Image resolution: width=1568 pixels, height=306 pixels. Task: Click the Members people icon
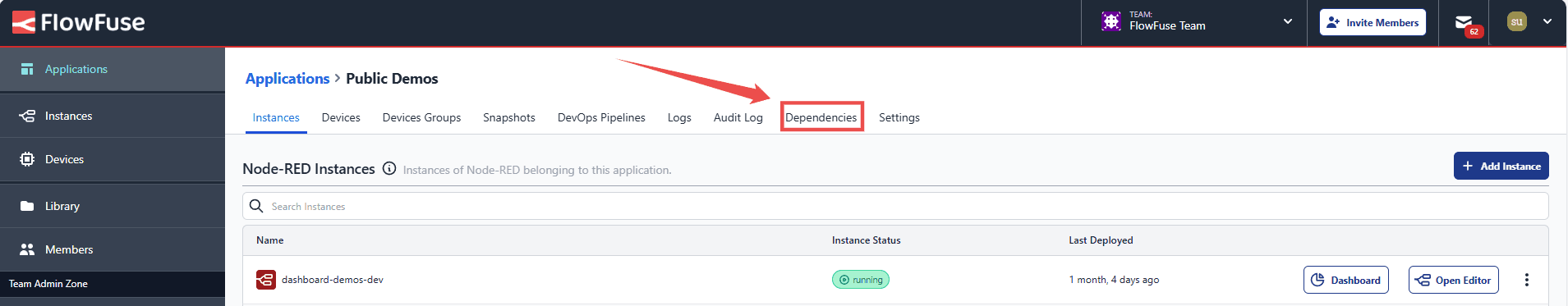[x=27, y=249]
